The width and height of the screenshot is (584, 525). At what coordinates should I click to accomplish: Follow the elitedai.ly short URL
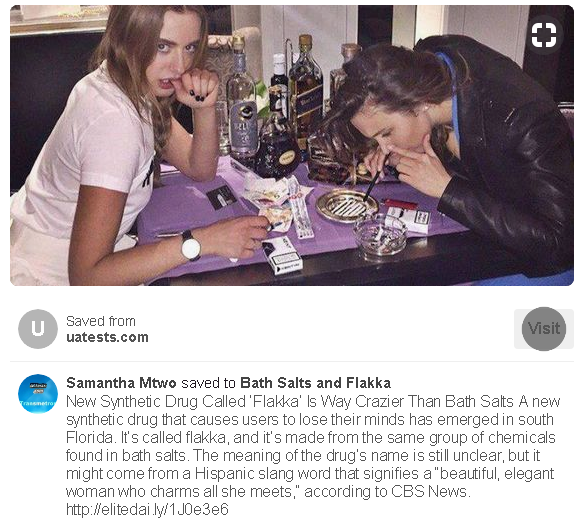coord(147,509)
